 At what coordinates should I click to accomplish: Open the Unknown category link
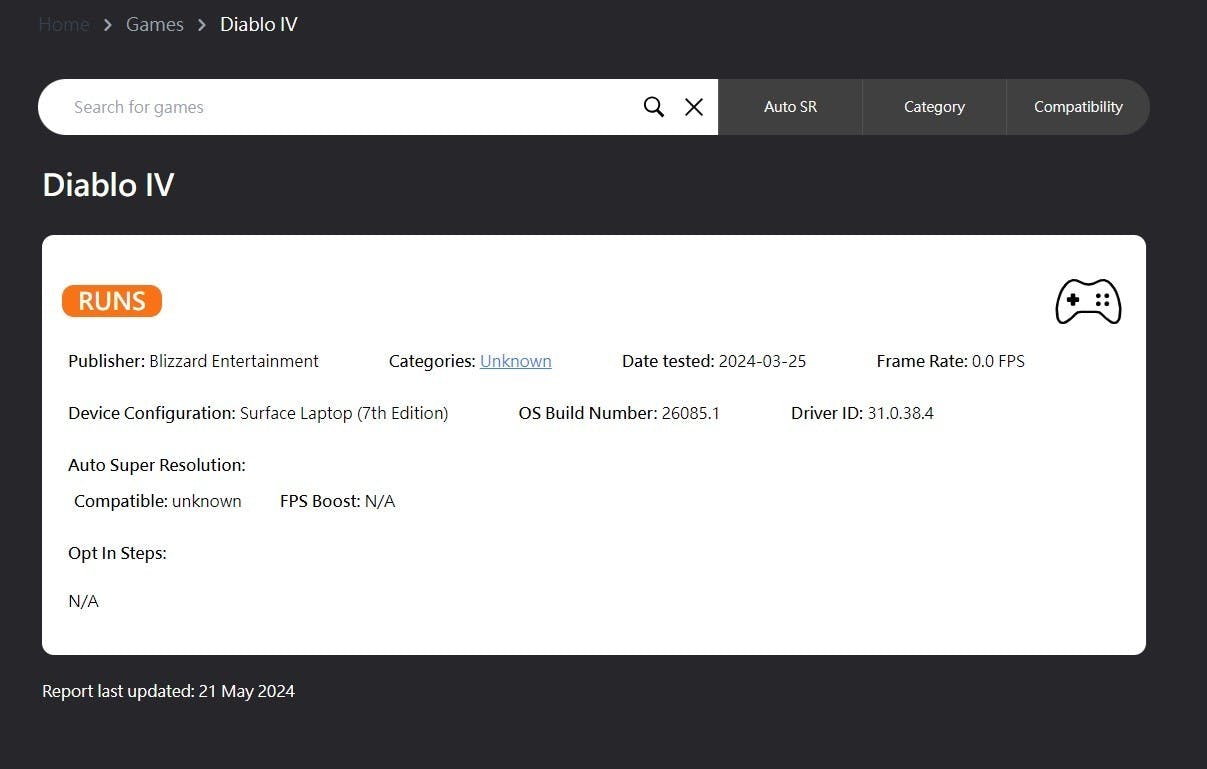(515, 361)
